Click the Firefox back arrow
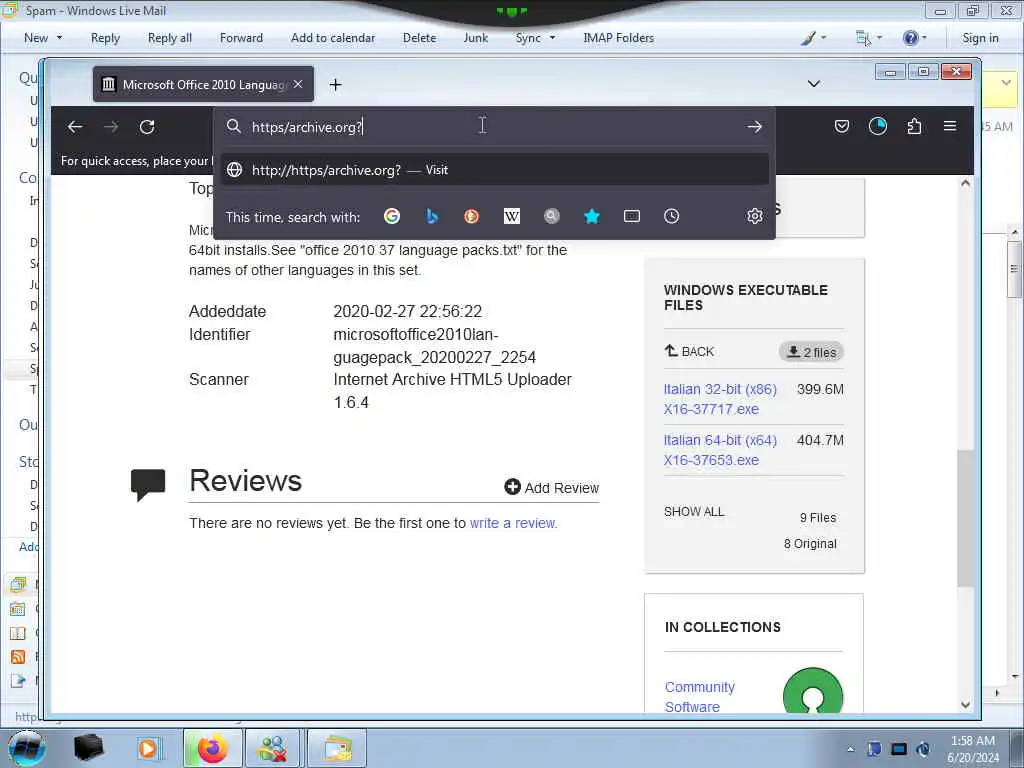The height and width of the screenshot is (768, 1024). [x=75, y=127]
